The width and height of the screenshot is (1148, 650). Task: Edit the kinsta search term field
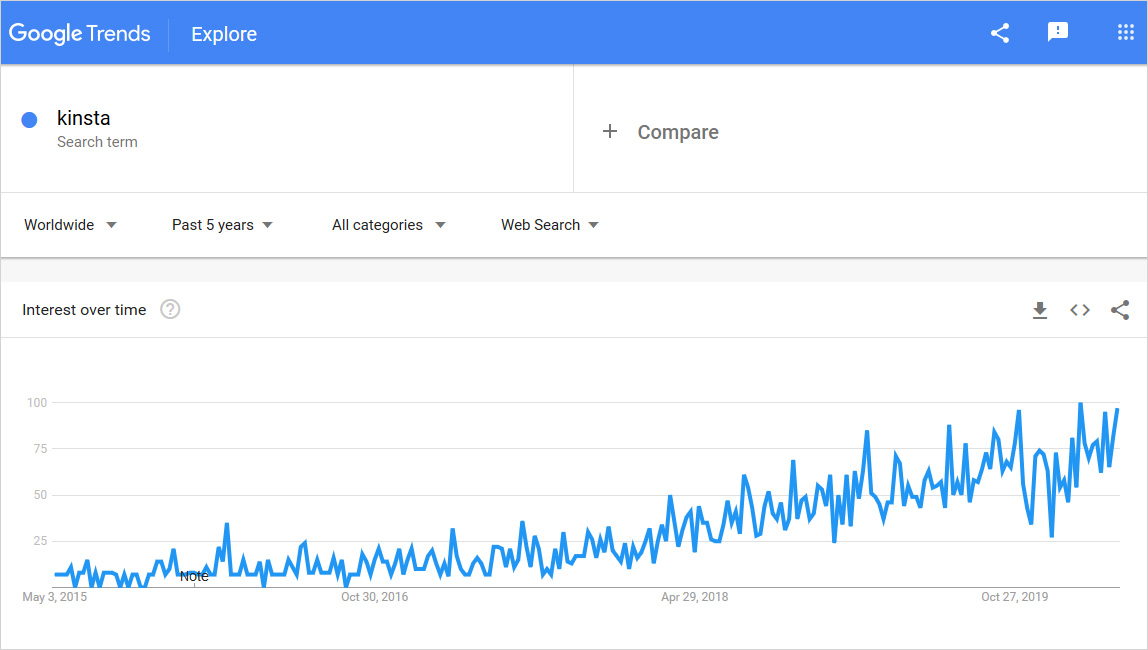[84, 119]
